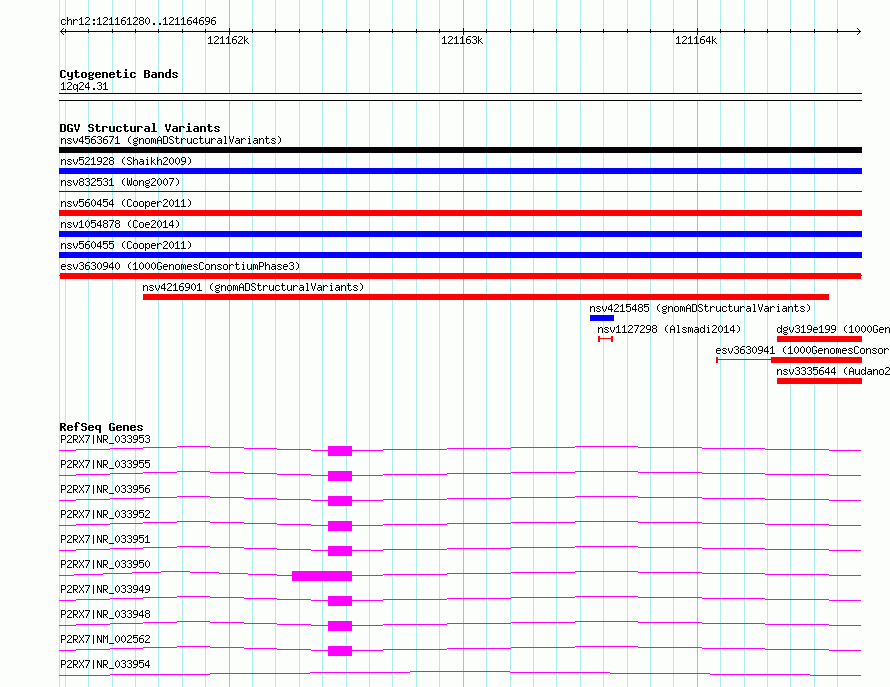Select the NR_033952 magenta exon block
The height and width of the screenshot is (687, 890).
tap(340, 526)
